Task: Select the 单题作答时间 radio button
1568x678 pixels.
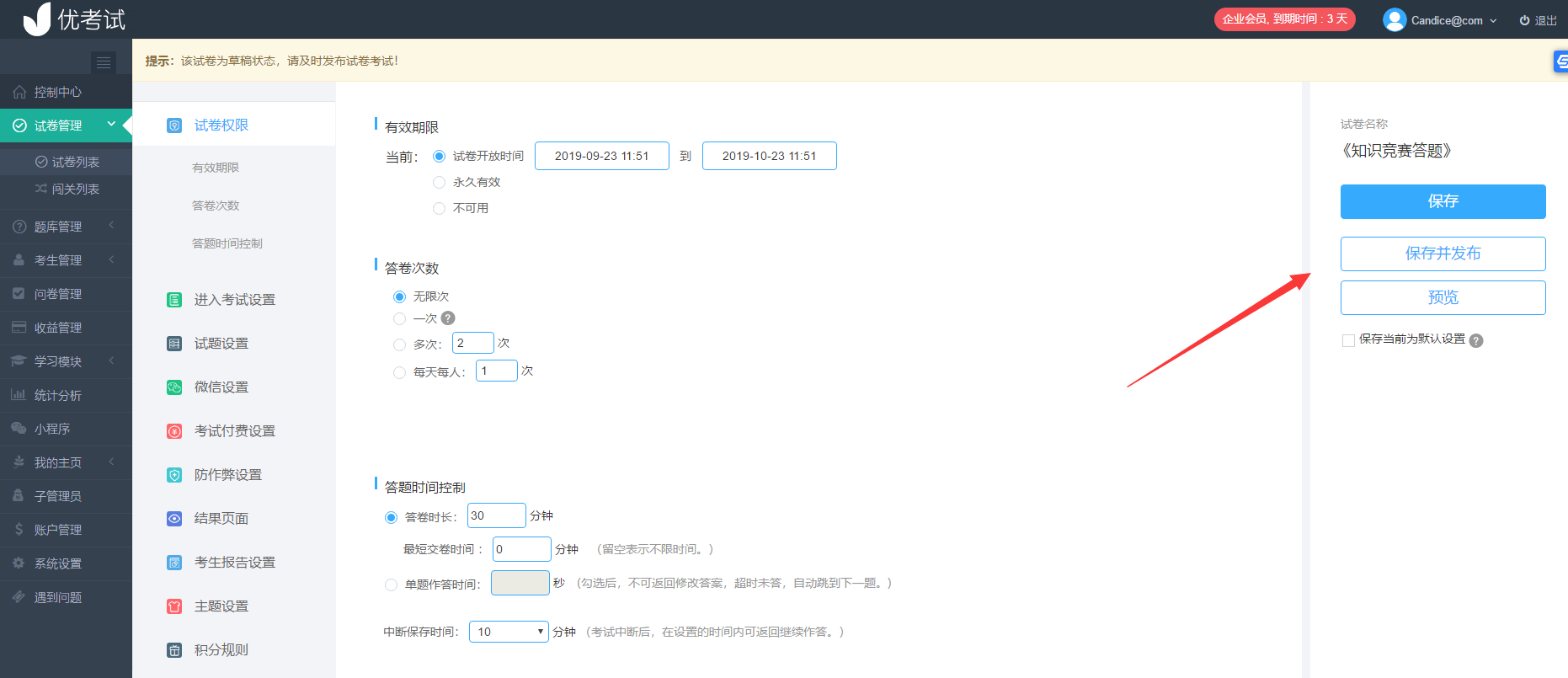Action: tap(391, 585)
